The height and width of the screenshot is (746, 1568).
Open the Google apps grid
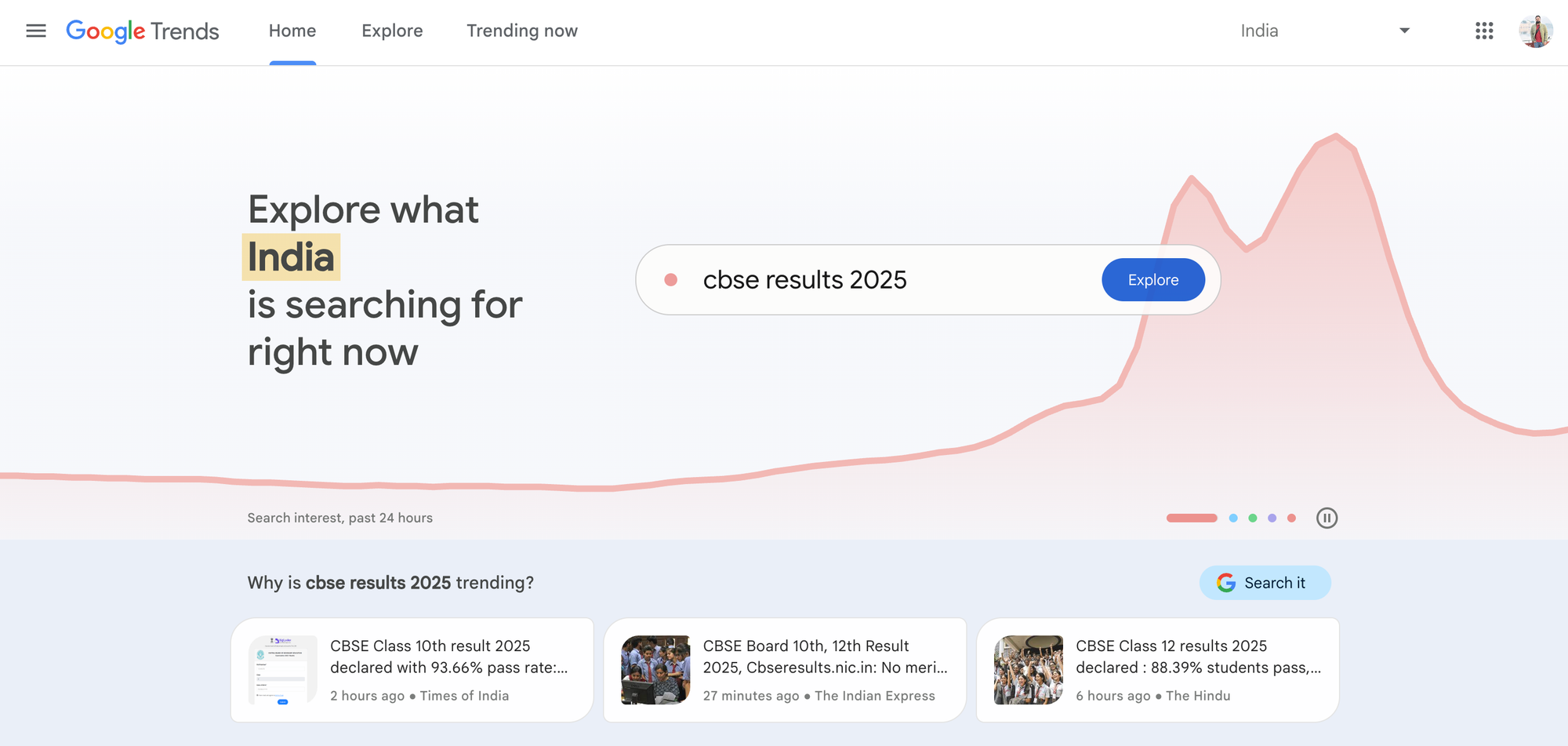1483,31
